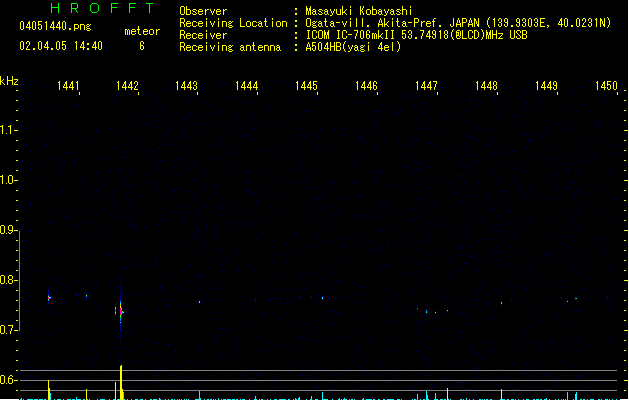The height and width of the screenshot is (400, 629).
Task: Click the 1.1 frequency axis label
Action: [7, 130]
